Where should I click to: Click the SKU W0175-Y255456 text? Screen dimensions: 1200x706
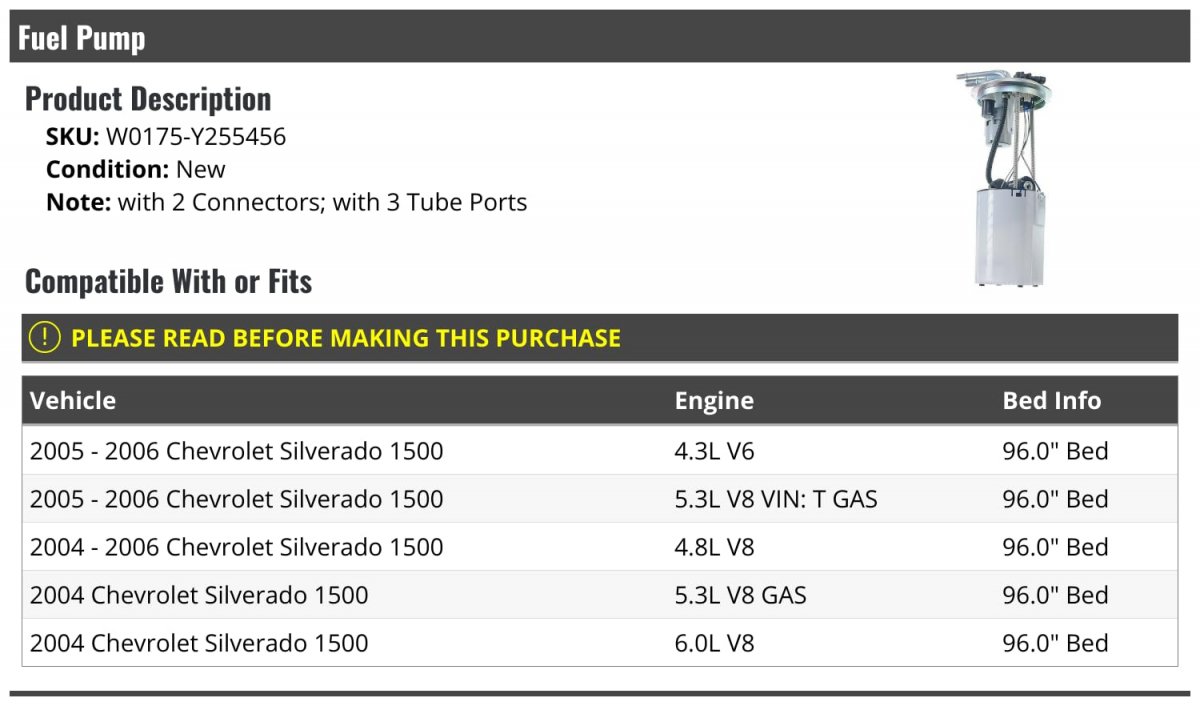tap(166, 137)
